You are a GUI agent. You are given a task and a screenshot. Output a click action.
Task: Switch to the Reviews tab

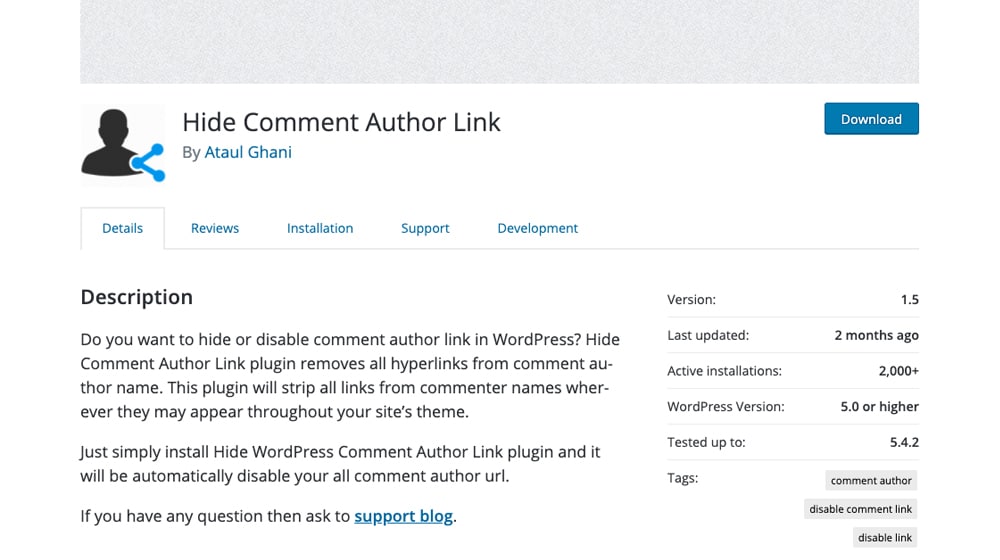click(215, 228)
